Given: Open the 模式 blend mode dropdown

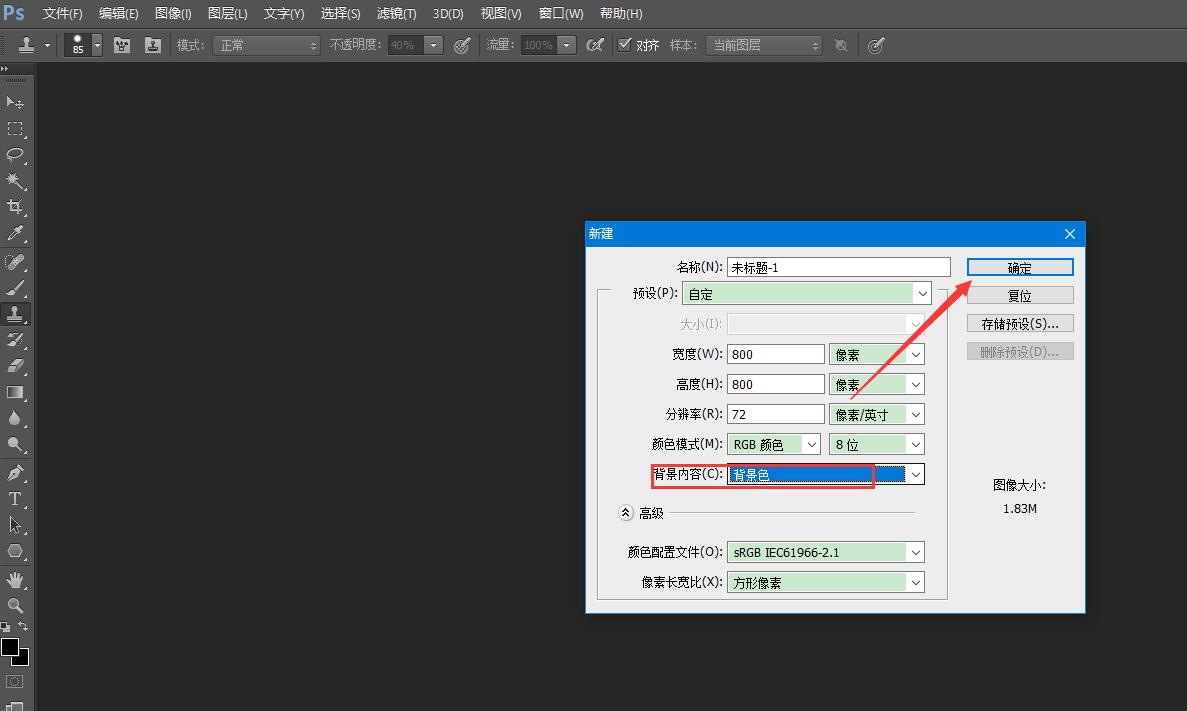Looking at the screenshot, I should pos(266,45).
